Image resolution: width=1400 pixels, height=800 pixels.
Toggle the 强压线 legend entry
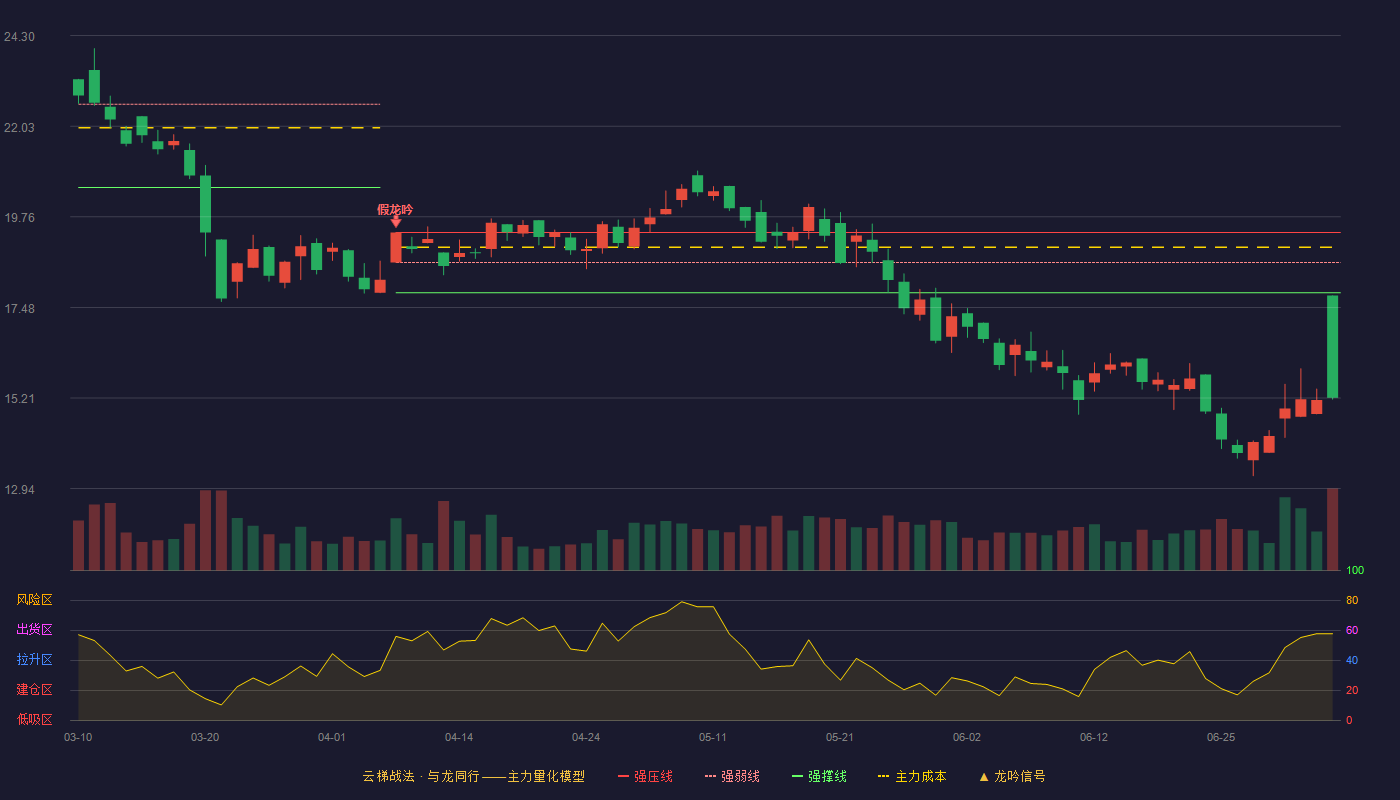(x=645, y=776)
